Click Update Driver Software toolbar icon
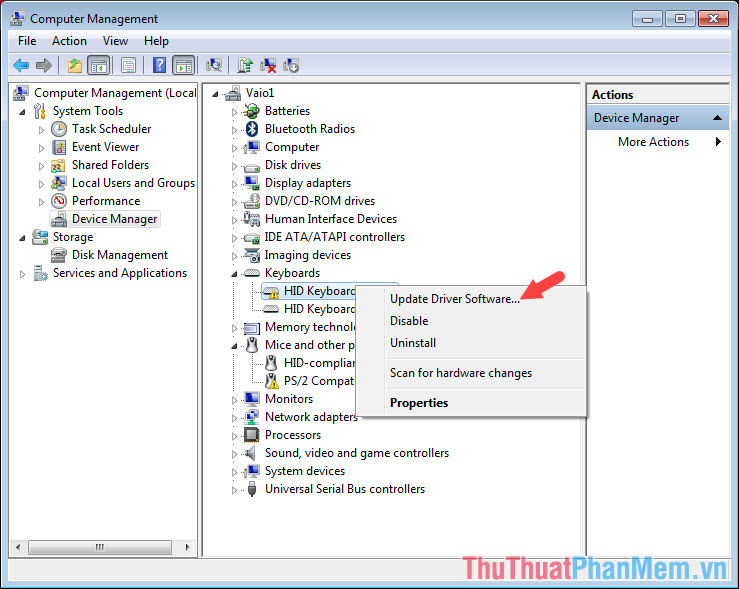Viewport: 739px width, 589px height. pyautogui.click(x=245, y=65)
